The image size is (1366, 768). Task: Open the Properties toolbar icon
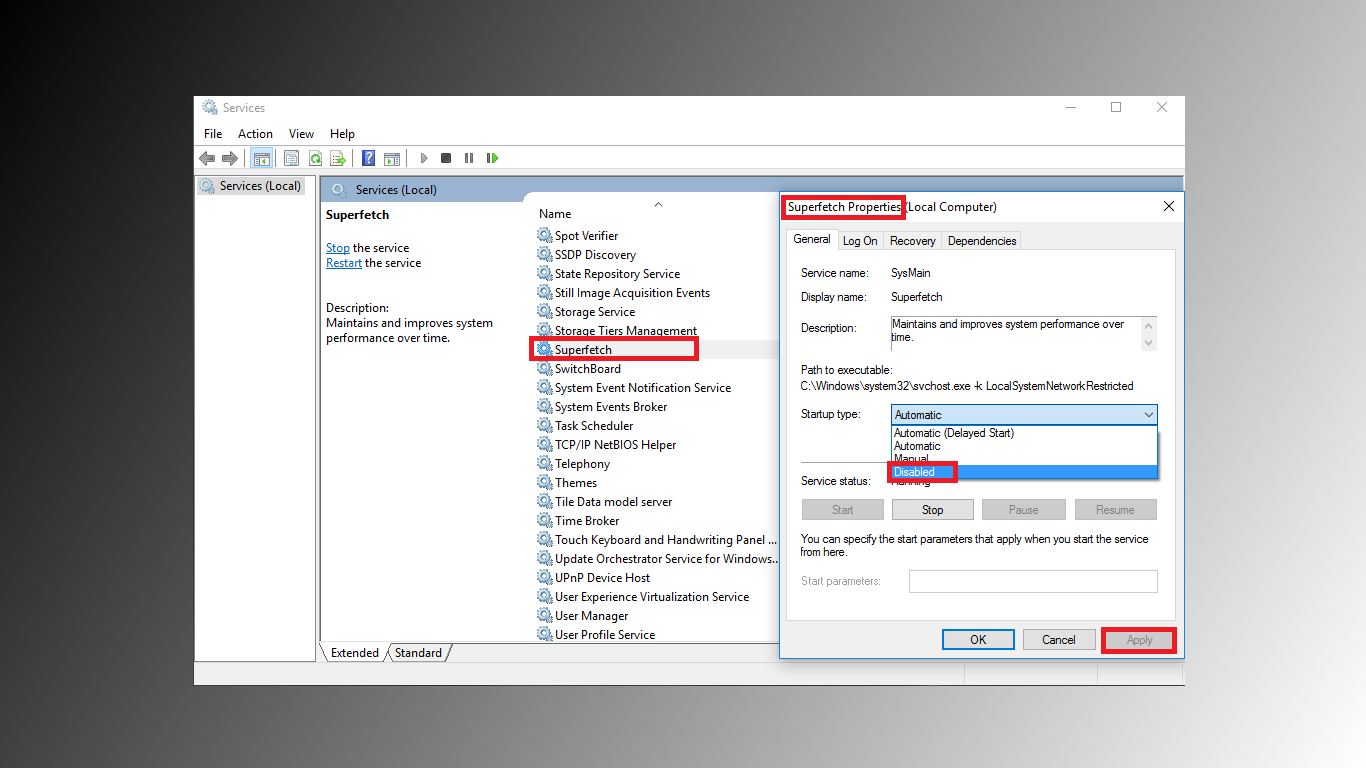point(291,158)
